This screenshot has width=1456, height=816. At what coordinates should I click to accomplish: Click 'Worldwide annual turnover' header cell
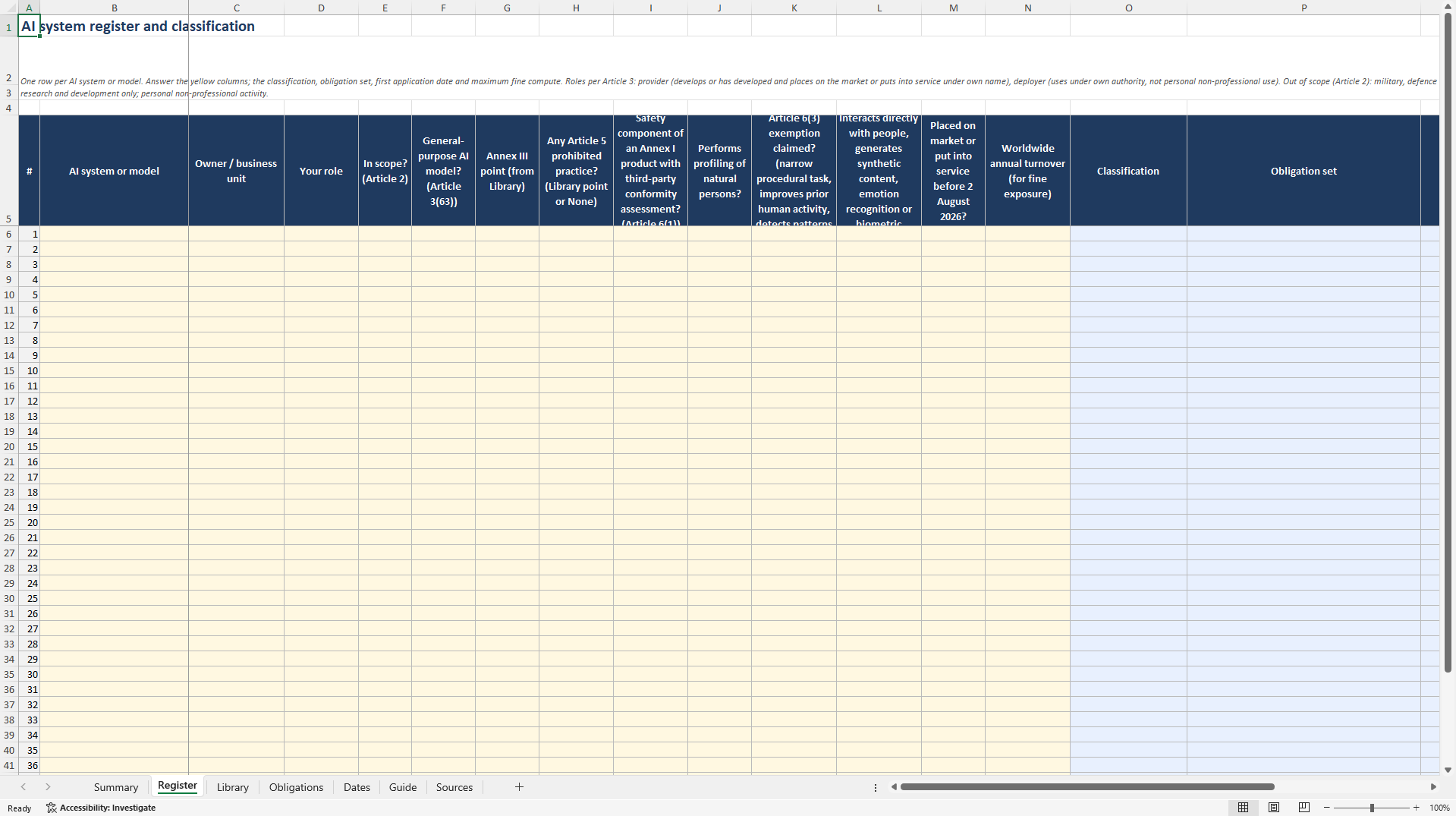[x=1027, y=171]
